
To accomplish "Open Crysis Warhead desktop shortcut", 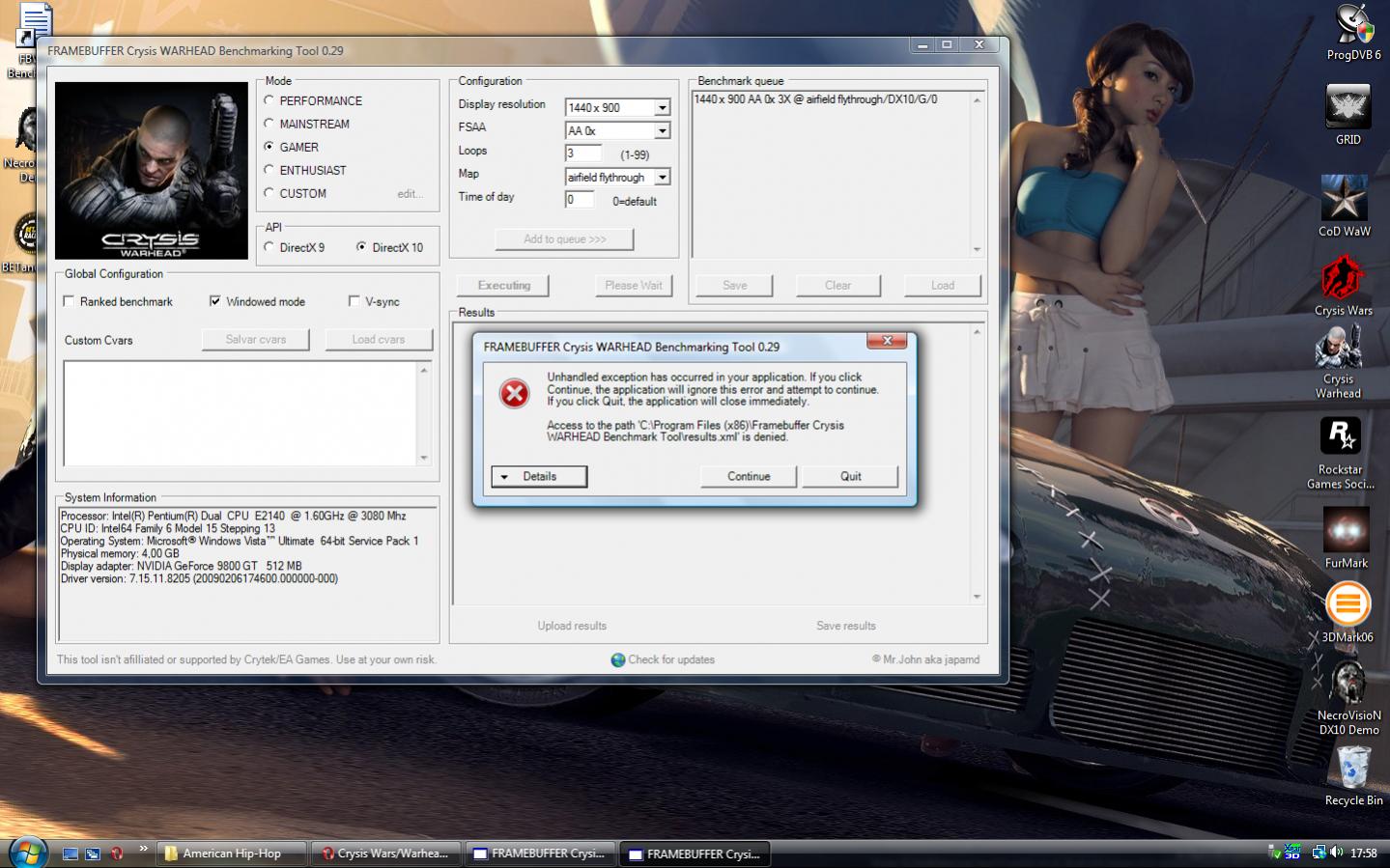I will point(1338,362).
